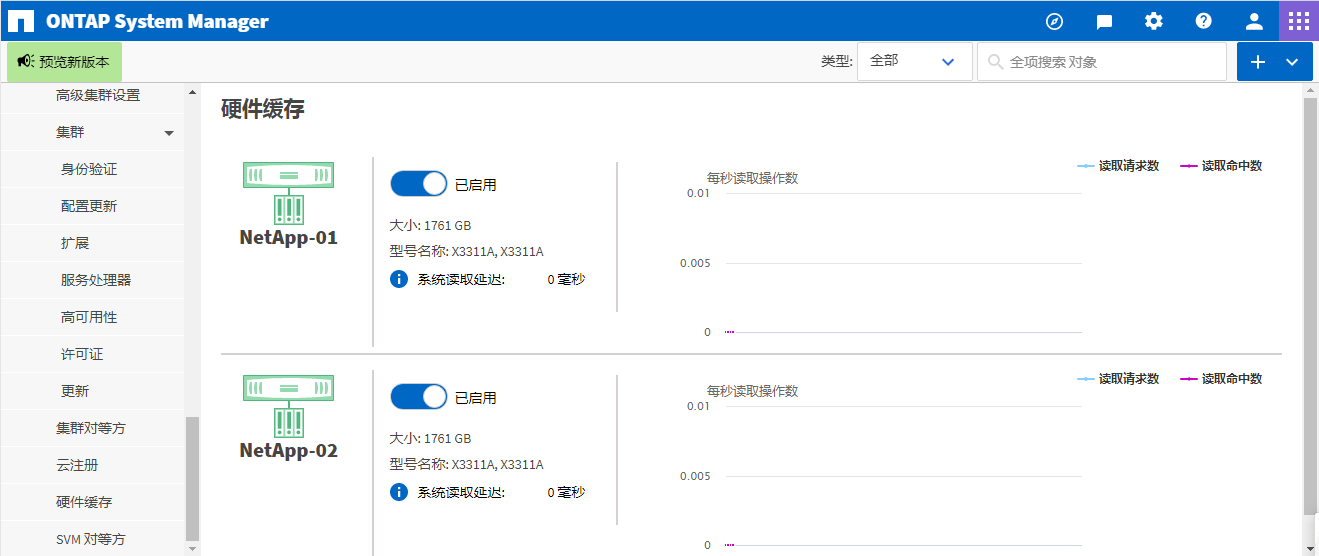
Task: Click the help question mark icon
Action: click(x=1204, y=21)
